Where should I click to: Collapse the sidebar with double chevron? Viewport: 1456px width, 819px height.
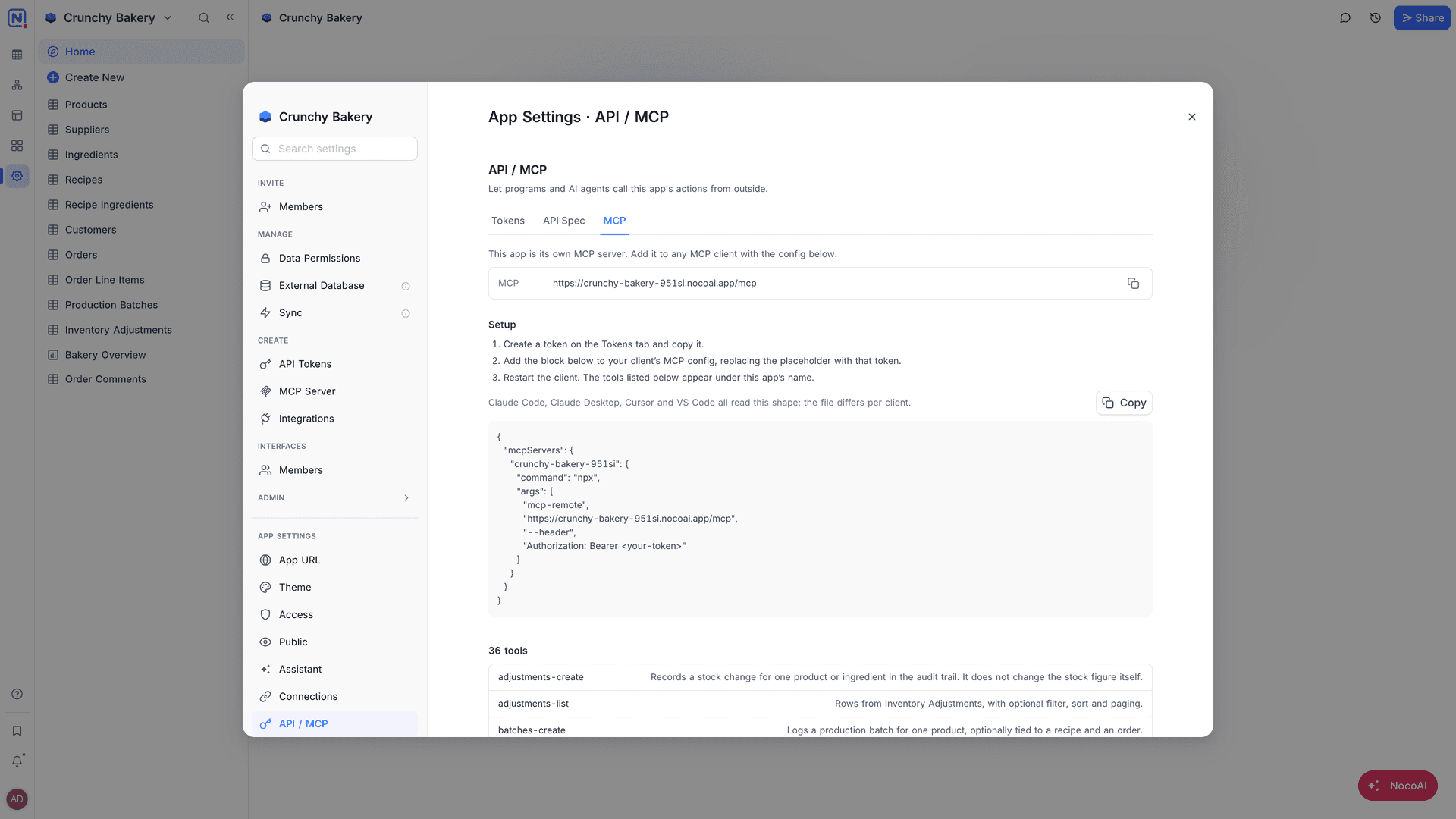point(230,17)
